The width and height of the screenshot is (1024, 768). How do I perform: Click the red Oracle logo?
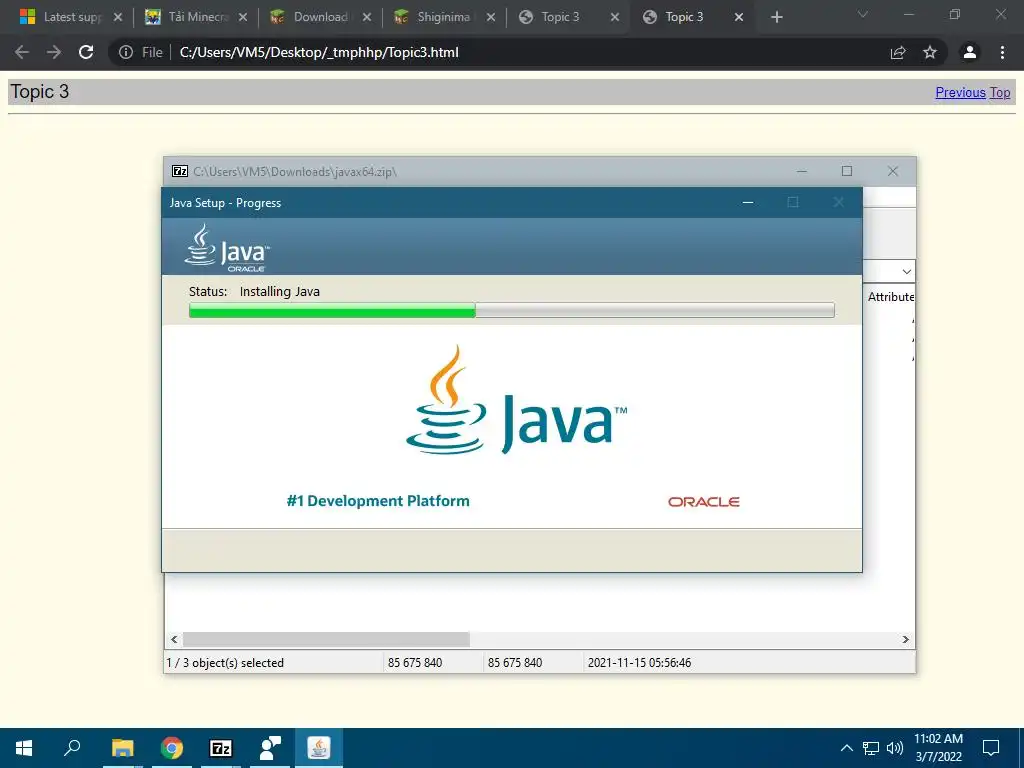tap(703, 502)
